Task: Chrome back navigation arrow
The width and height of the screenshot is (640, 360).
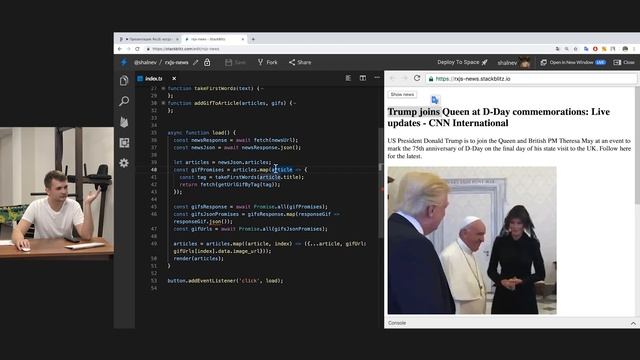Action: pos(120,49)
